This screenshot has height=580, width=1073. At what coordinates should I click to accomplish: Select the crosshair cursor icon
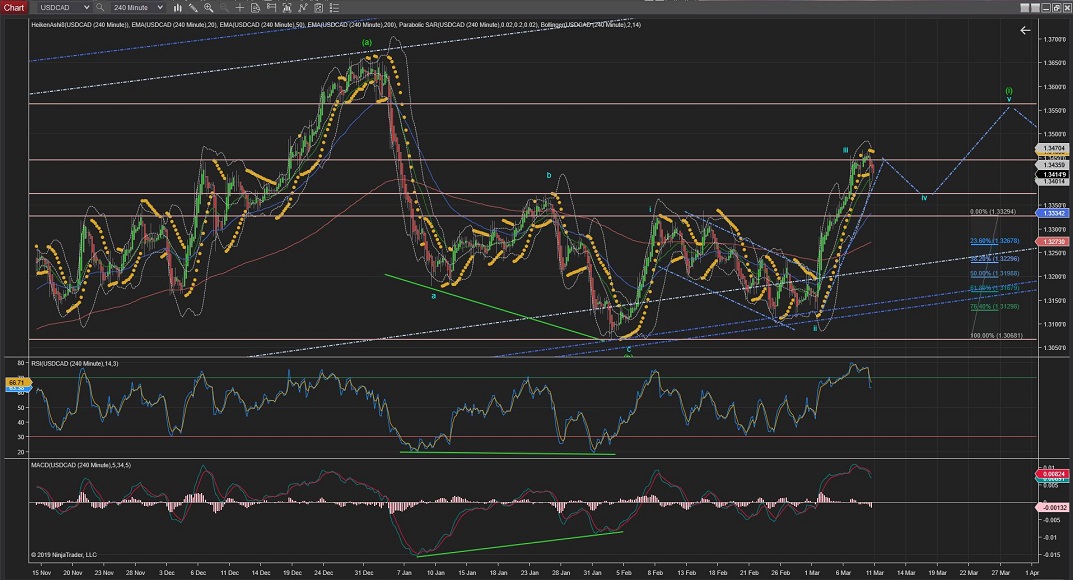240,8
